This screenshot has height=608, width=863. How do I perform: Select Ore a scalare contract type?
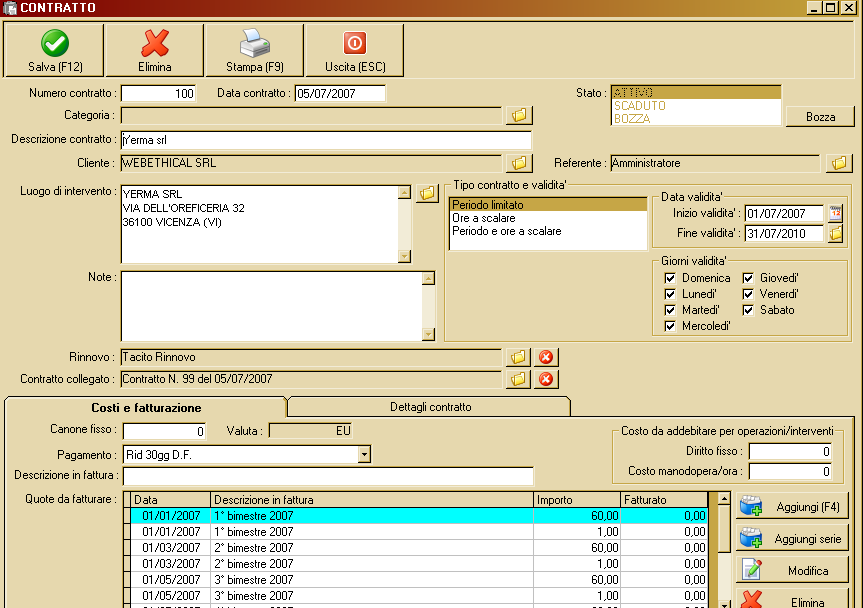click(x=548, y=218)
